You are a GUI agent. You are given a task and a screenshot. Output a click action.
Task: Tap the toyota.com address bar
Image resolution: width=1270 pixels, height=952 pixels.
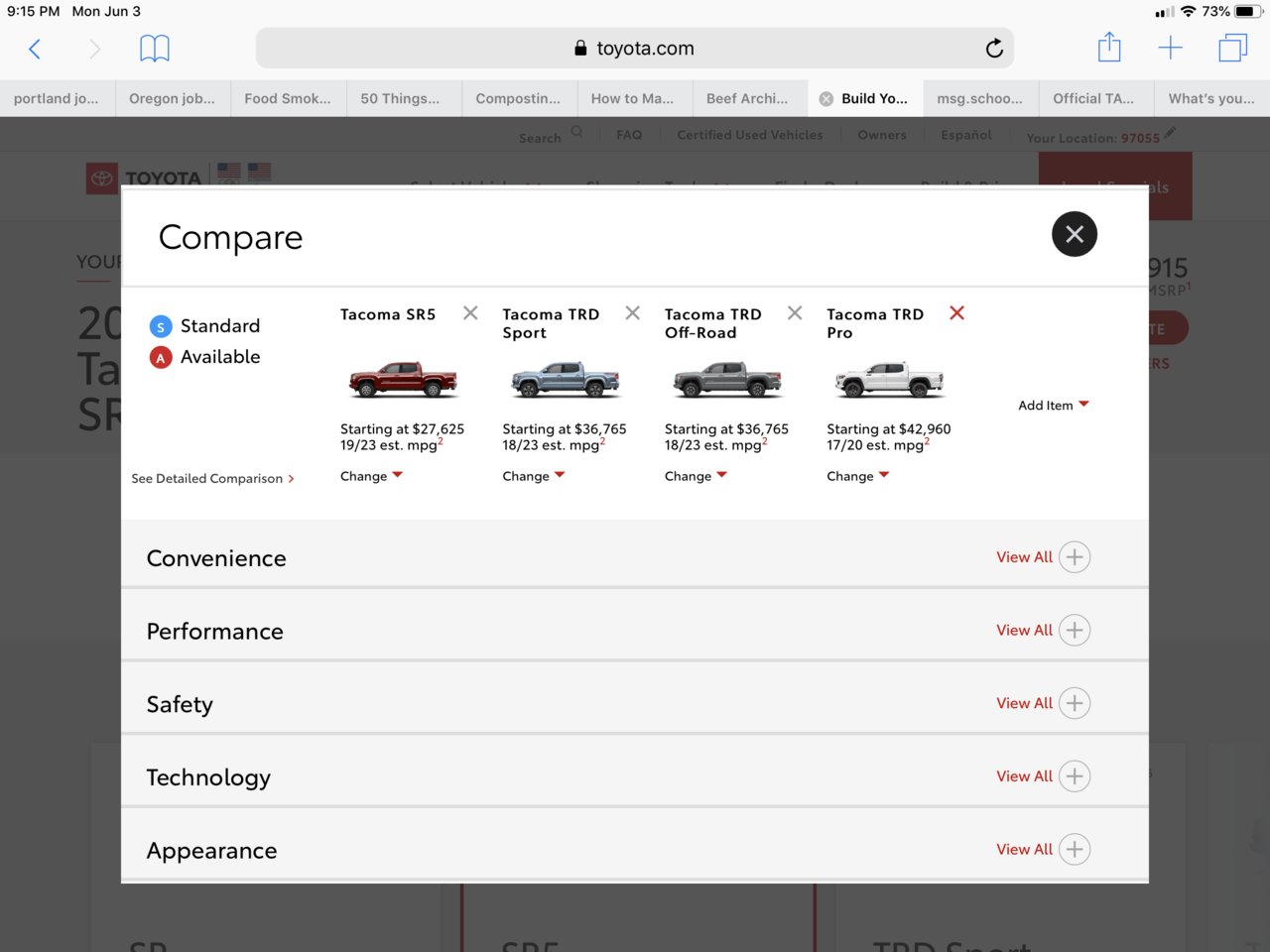click(x=635, y=49)
